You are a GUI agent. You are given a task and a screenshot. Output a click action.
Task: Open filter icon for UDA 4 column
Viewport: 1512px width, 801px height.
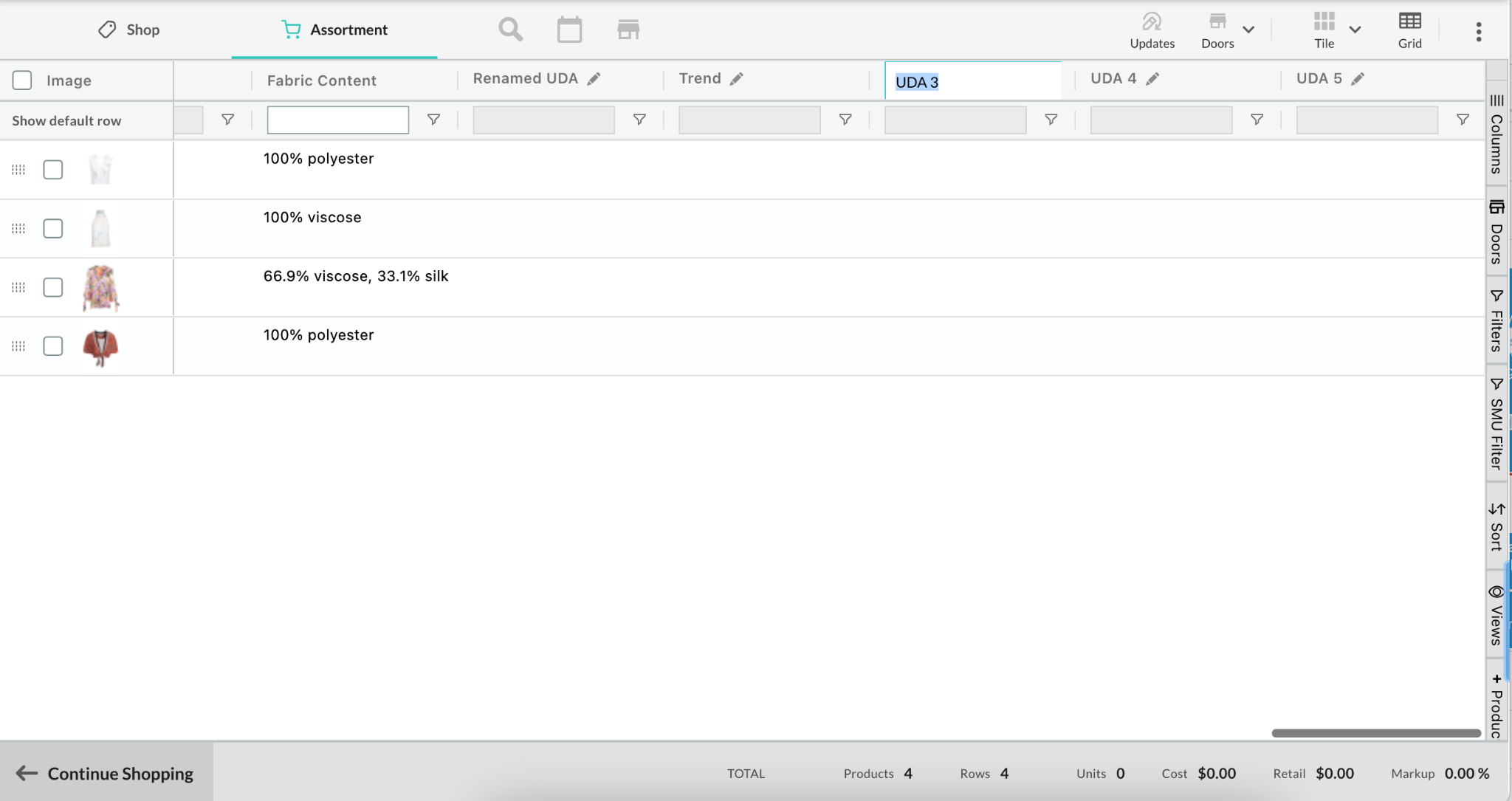pos(1257,120)
